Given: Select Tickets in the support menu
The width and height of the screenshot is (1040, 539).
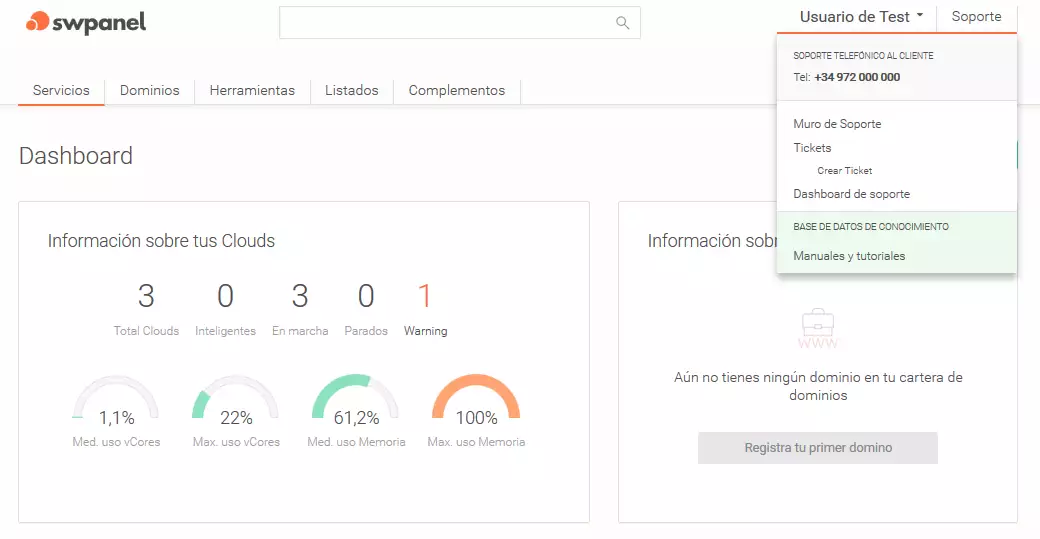Looking at the screenshot, I should pos(812,148).
